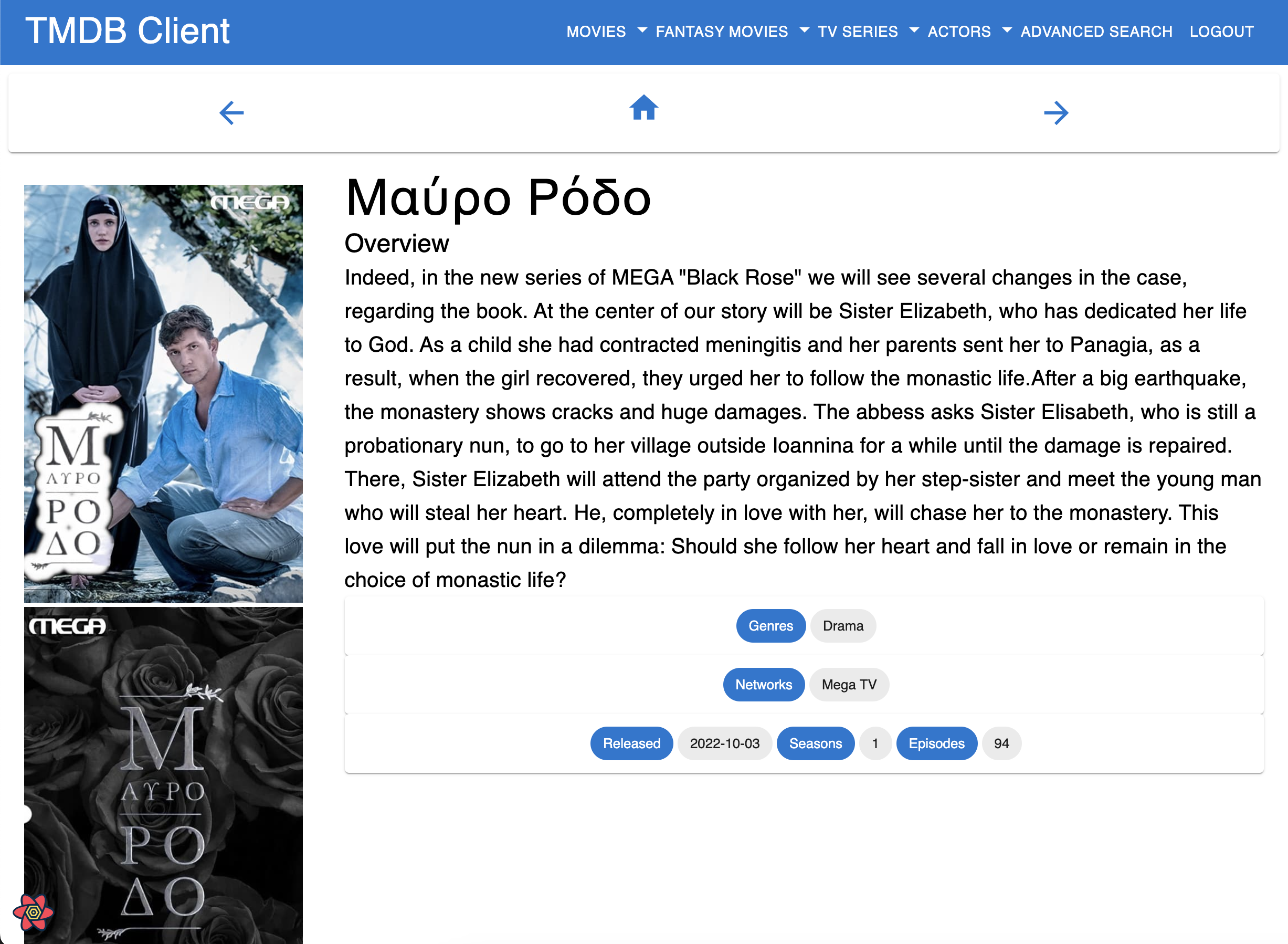Click the Logout menu item
Viewport: 1288px width, 944px height.
point(1221,32)
